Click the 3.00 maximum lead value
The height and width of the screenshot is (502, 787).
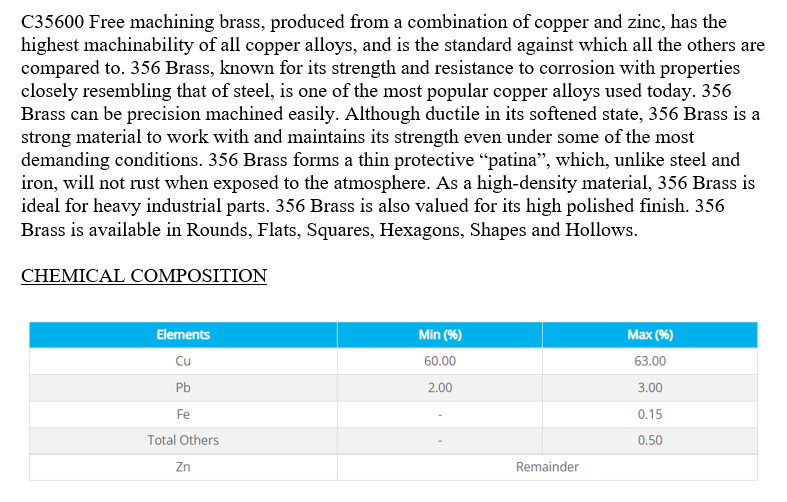[650, 388]
